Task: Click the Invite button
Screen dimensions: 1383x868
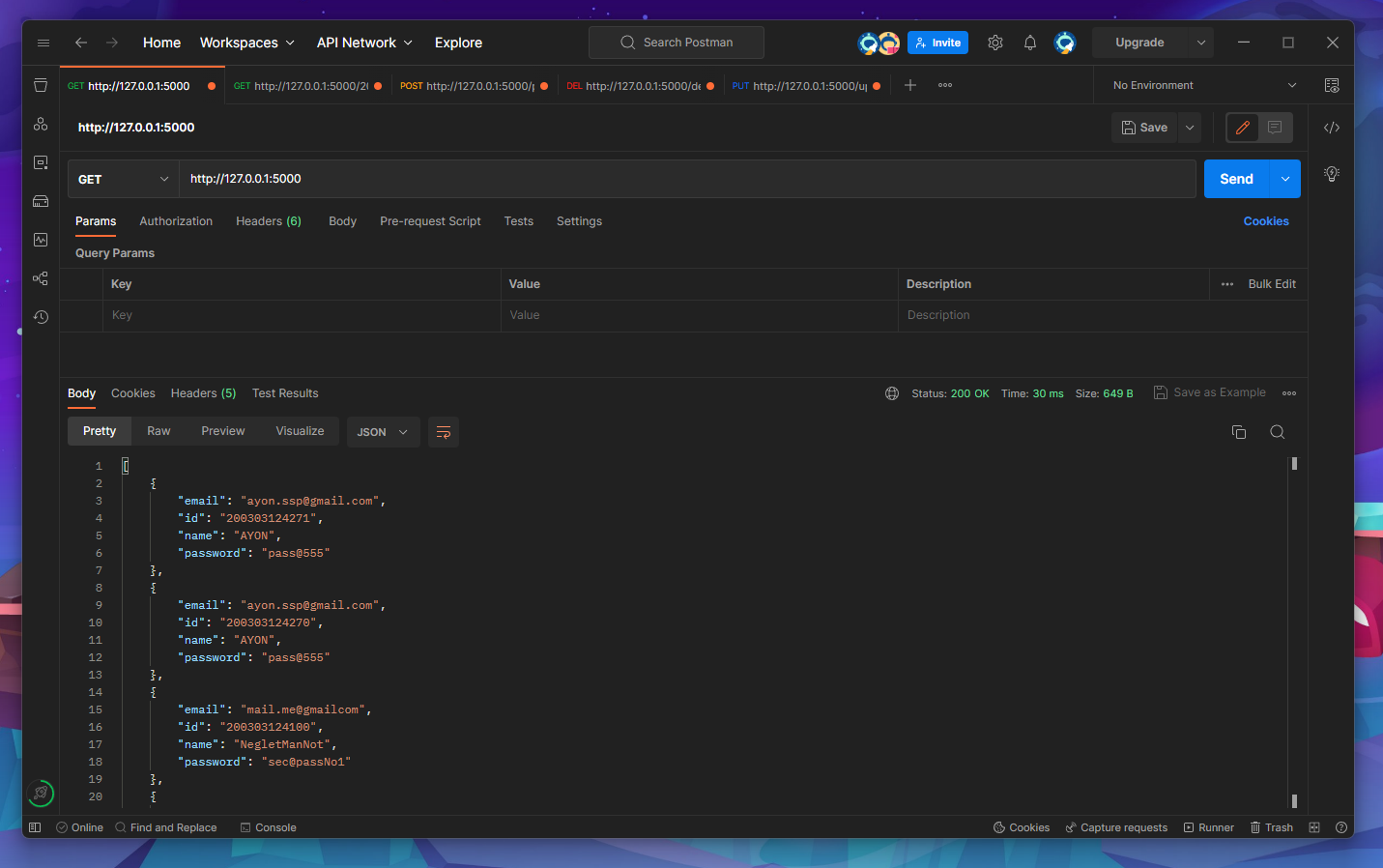Action: point(937,43)
